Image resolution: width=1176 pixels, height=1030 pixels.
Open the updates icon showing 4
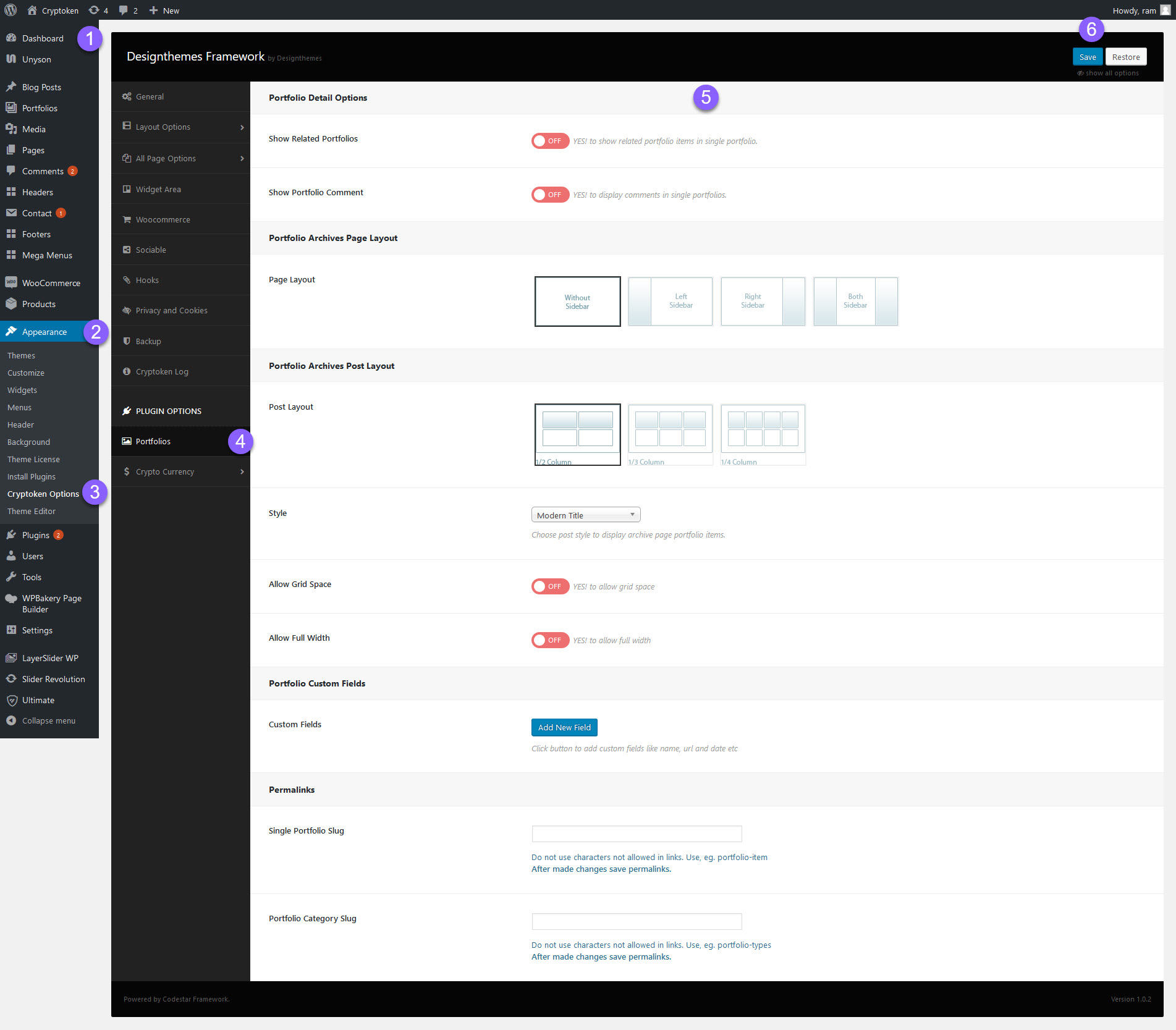94,10
